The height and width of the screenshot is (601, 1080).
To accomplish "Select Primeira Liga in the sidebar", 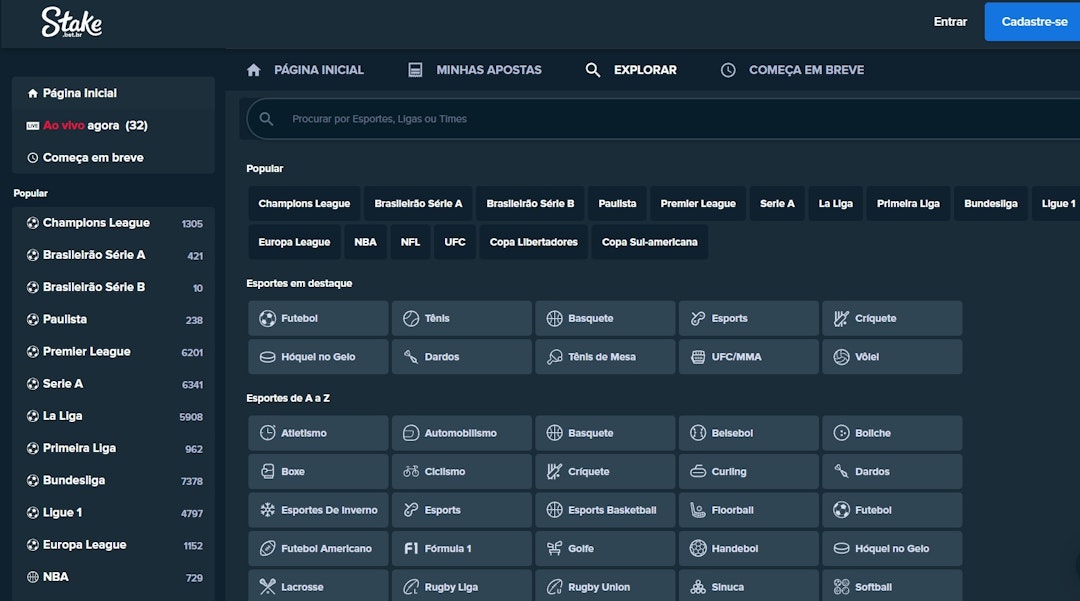I will pos(114,448).
